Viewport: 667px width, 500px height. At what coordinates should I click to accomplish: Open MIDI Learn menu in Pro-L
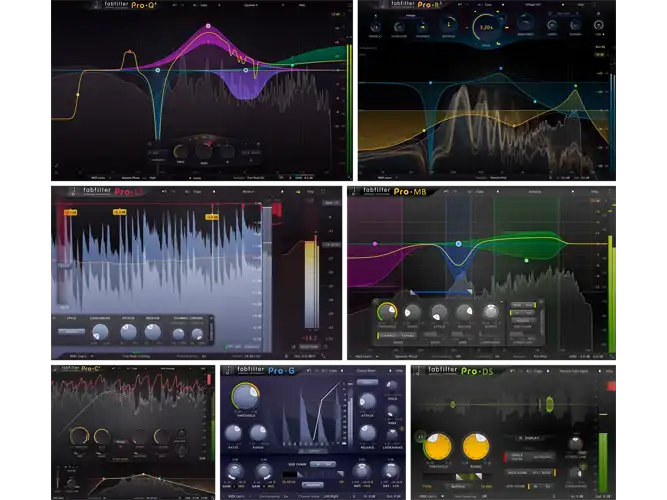pos(82,356)
